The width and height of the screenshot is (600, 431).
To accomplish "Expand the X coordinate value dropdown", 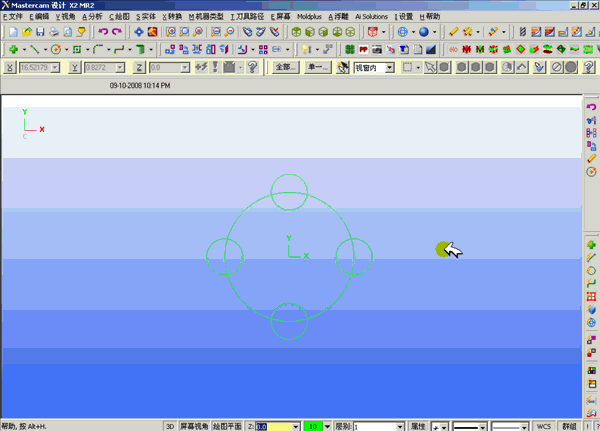I will click(55, 68).
